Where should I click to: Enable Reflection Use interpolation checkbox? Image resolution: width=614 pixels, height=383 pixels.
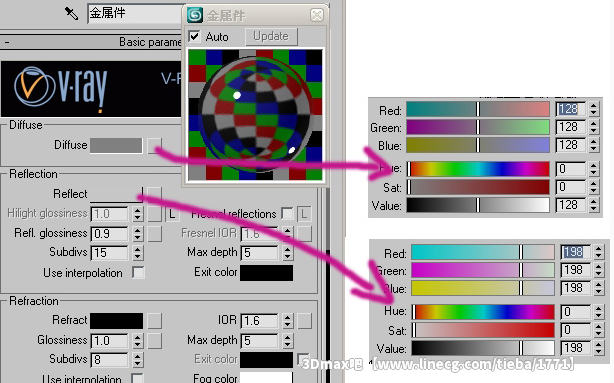[x=138, y=273]
